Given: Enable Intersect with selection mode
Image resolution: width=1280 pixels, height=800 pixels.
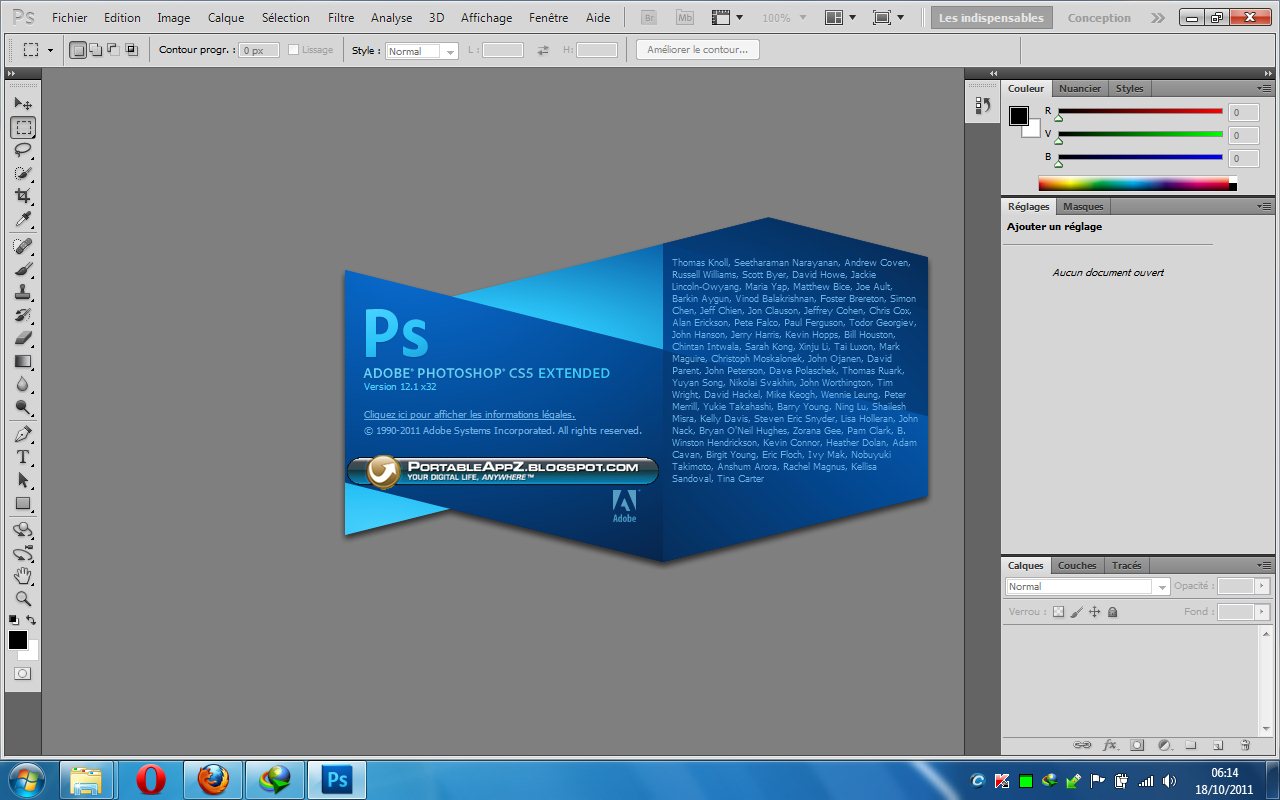Looking at the screenshot, I should click(130, 50).
